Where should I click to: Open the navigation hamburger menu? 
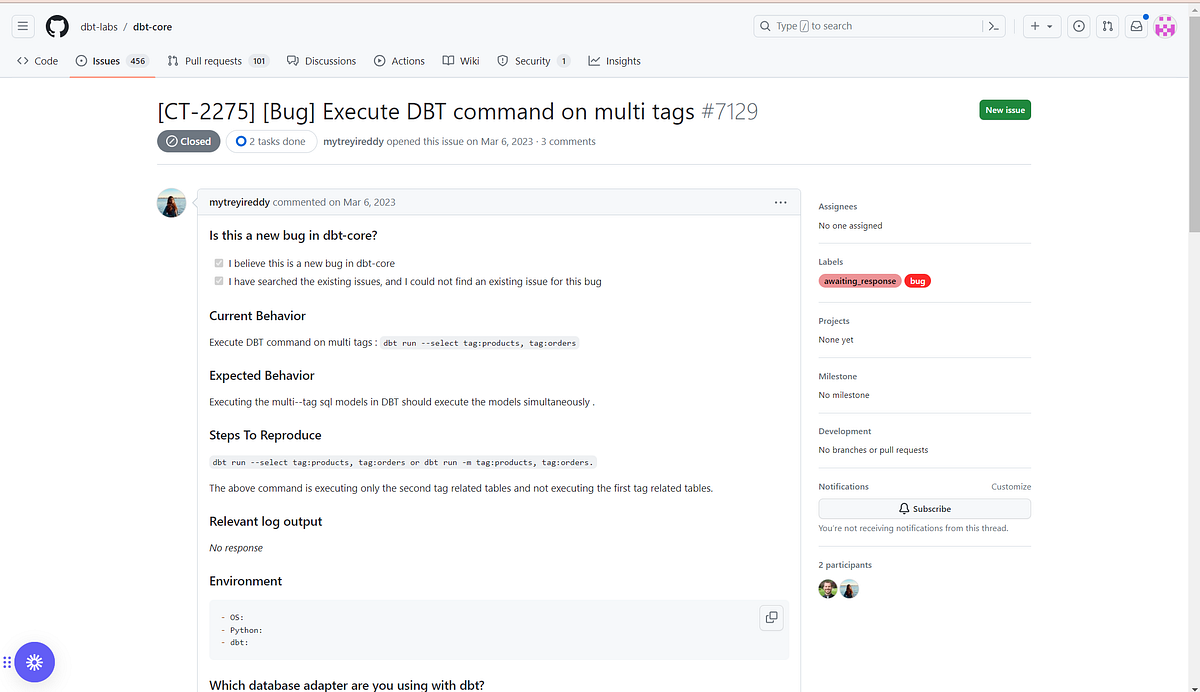point(22,25)
